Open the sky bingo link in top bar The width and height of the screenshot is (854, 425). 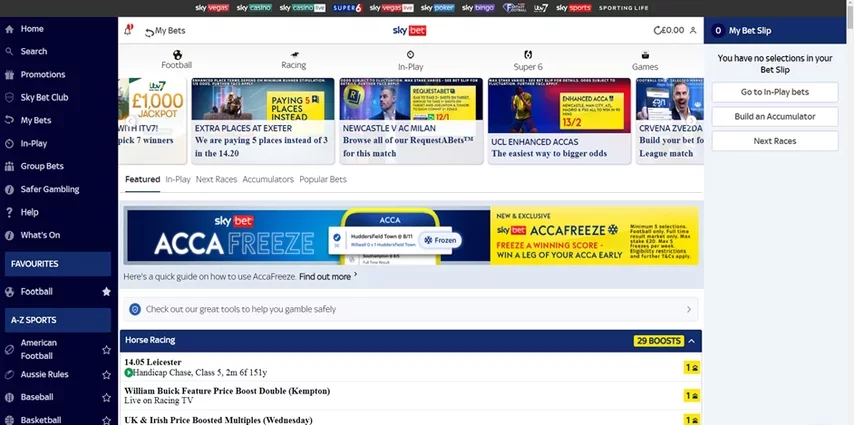tap(478, 8)
